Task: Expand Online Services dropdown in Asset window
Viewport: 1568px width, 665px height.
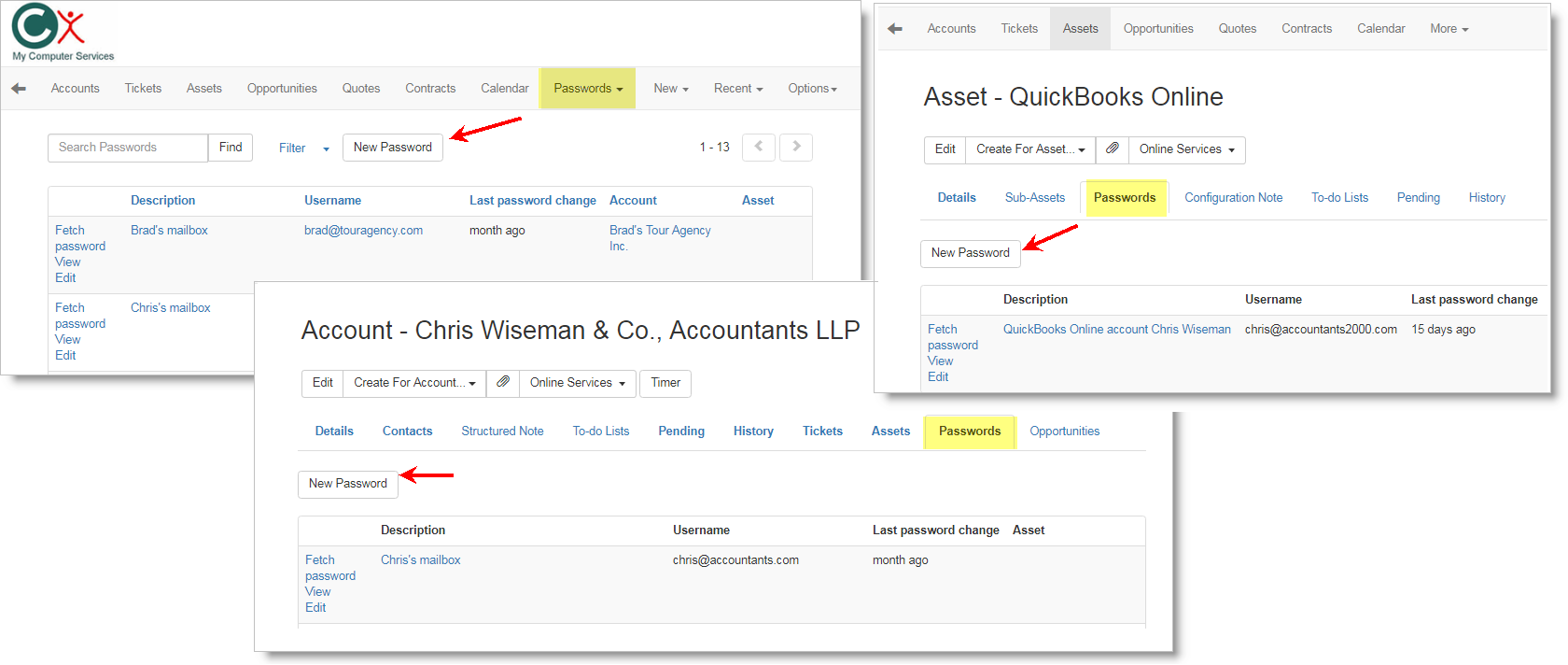Action: click(x=1186, y=149)
